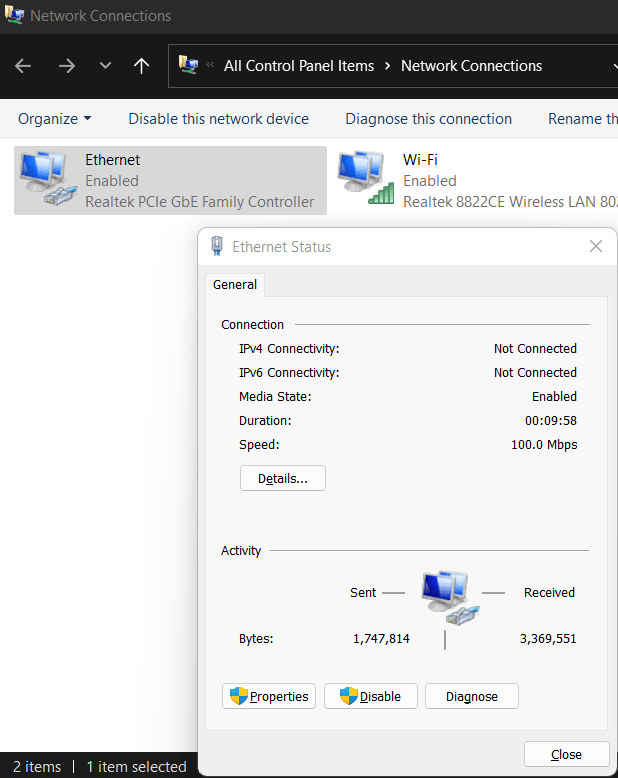Expand arrow after All Control Panel Items
Screen dimensions: 618x778
(x=387, y=65)
